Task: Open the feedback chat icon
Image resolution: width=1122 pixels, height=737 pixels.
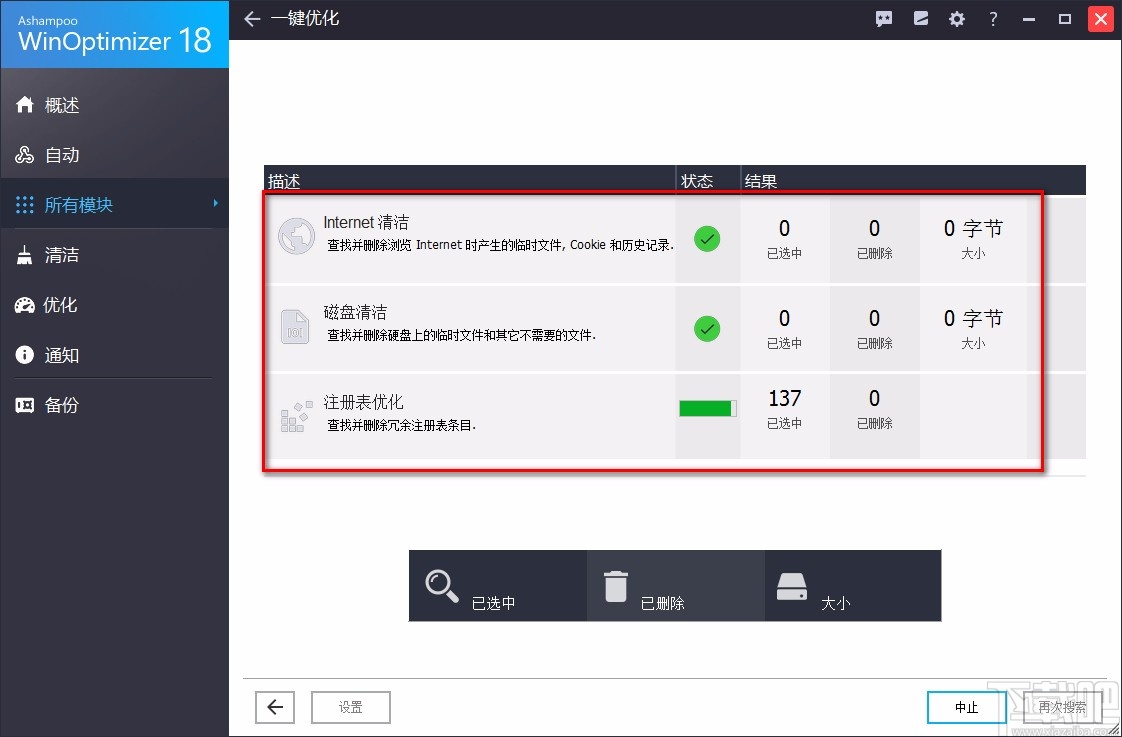Action: (x=884, y=19)
